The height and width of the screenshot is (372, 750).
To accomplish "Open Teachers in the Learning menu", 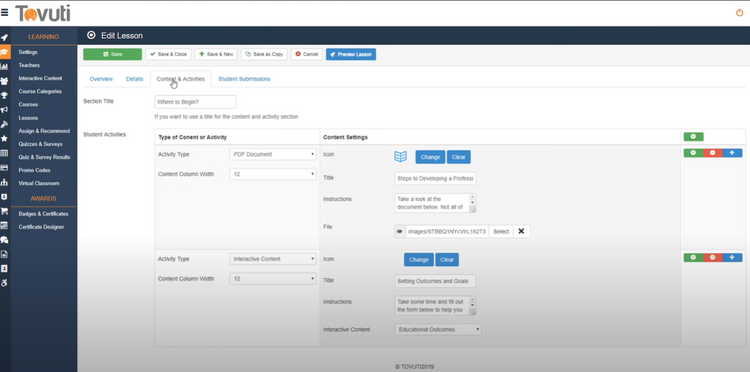I will point(29,65).
